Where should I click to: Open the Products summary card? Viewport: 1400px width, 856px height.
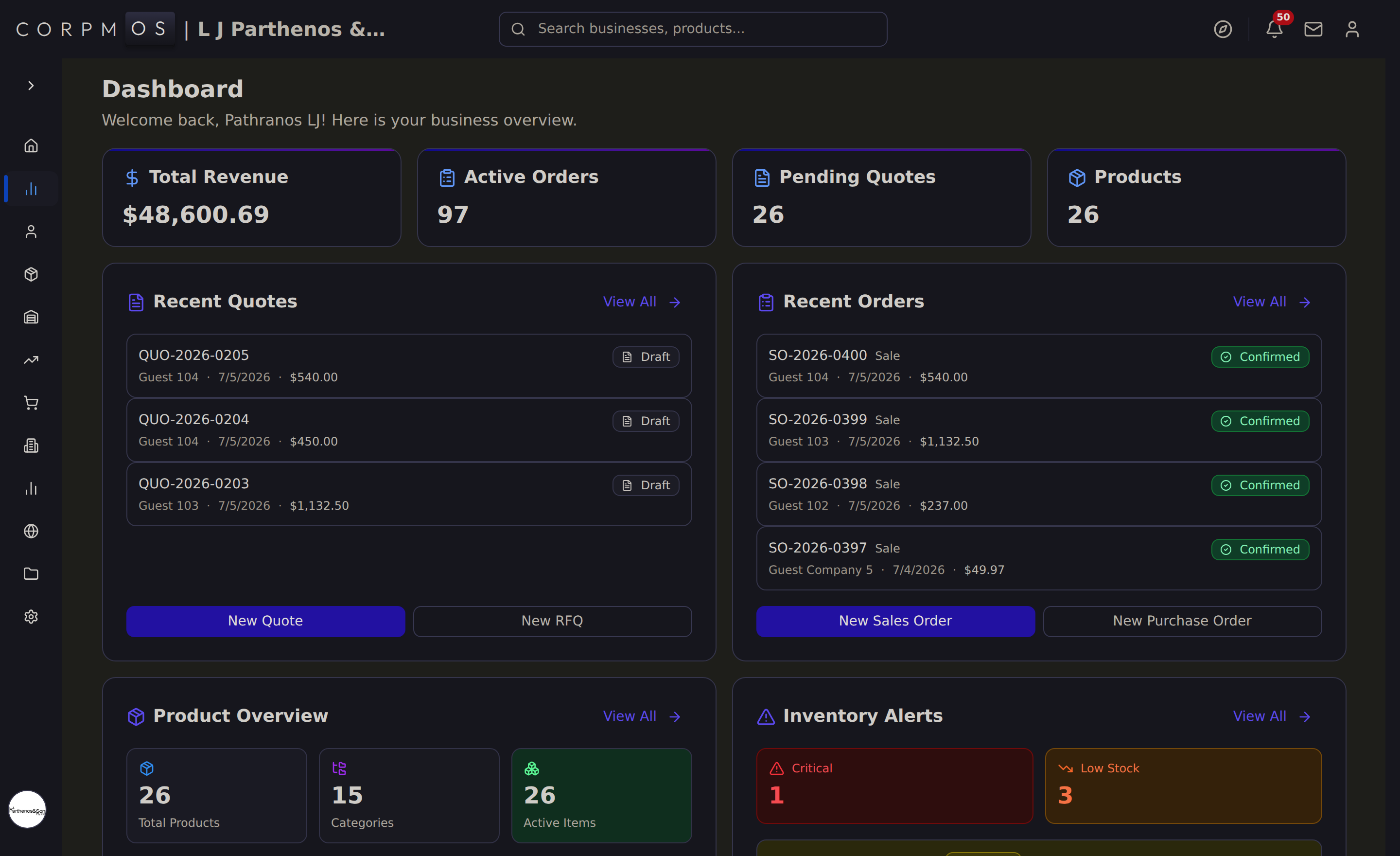point(1196,197)
